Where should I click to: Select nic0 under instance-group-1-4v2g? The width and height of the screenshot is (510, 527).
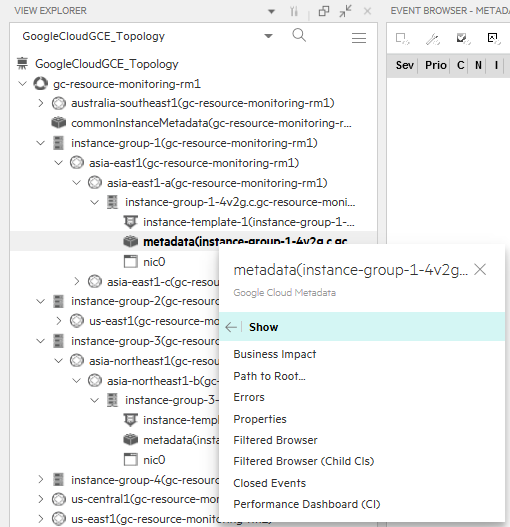[154, 262]
